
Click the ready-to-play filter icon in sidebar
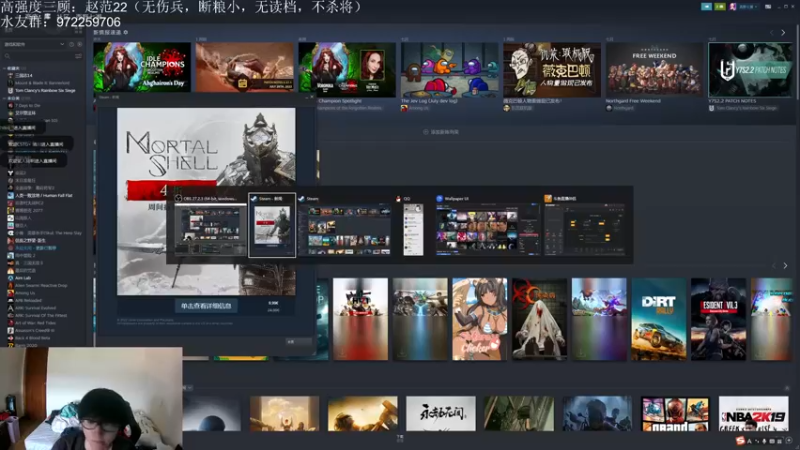coord(80,44)
